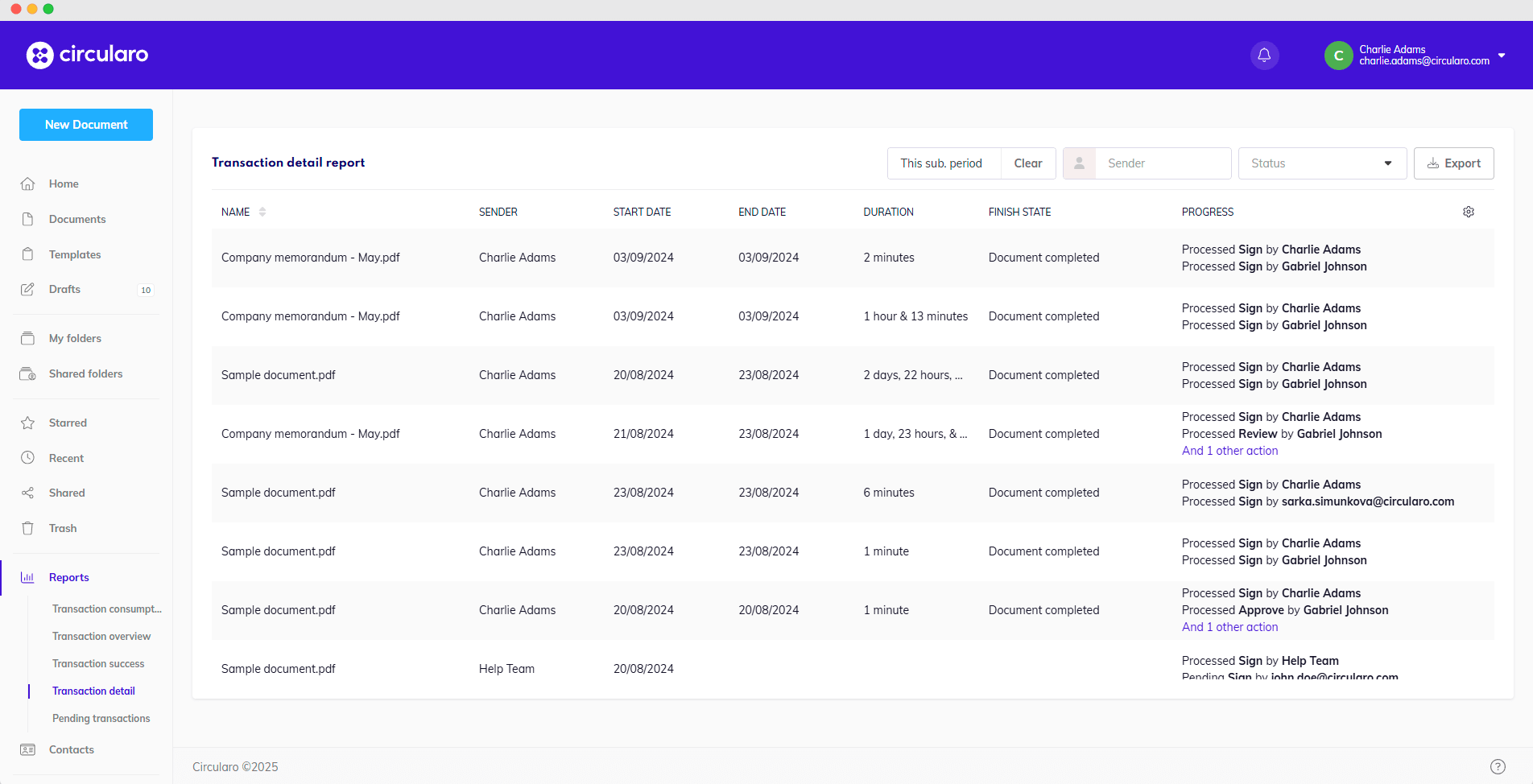Click the Sender filter input field
Screen dimensions: 1533x784
[1163, 163]
